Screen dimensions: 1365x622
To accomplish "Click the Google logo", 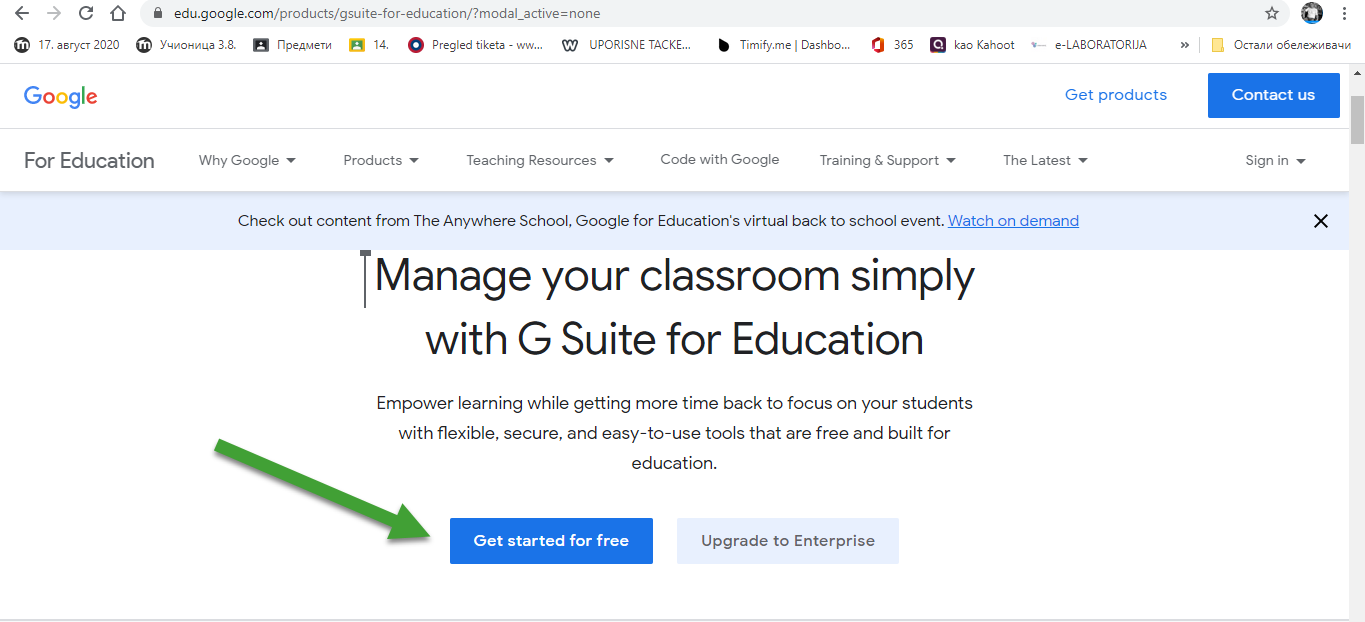I will (x=61, y=96).
